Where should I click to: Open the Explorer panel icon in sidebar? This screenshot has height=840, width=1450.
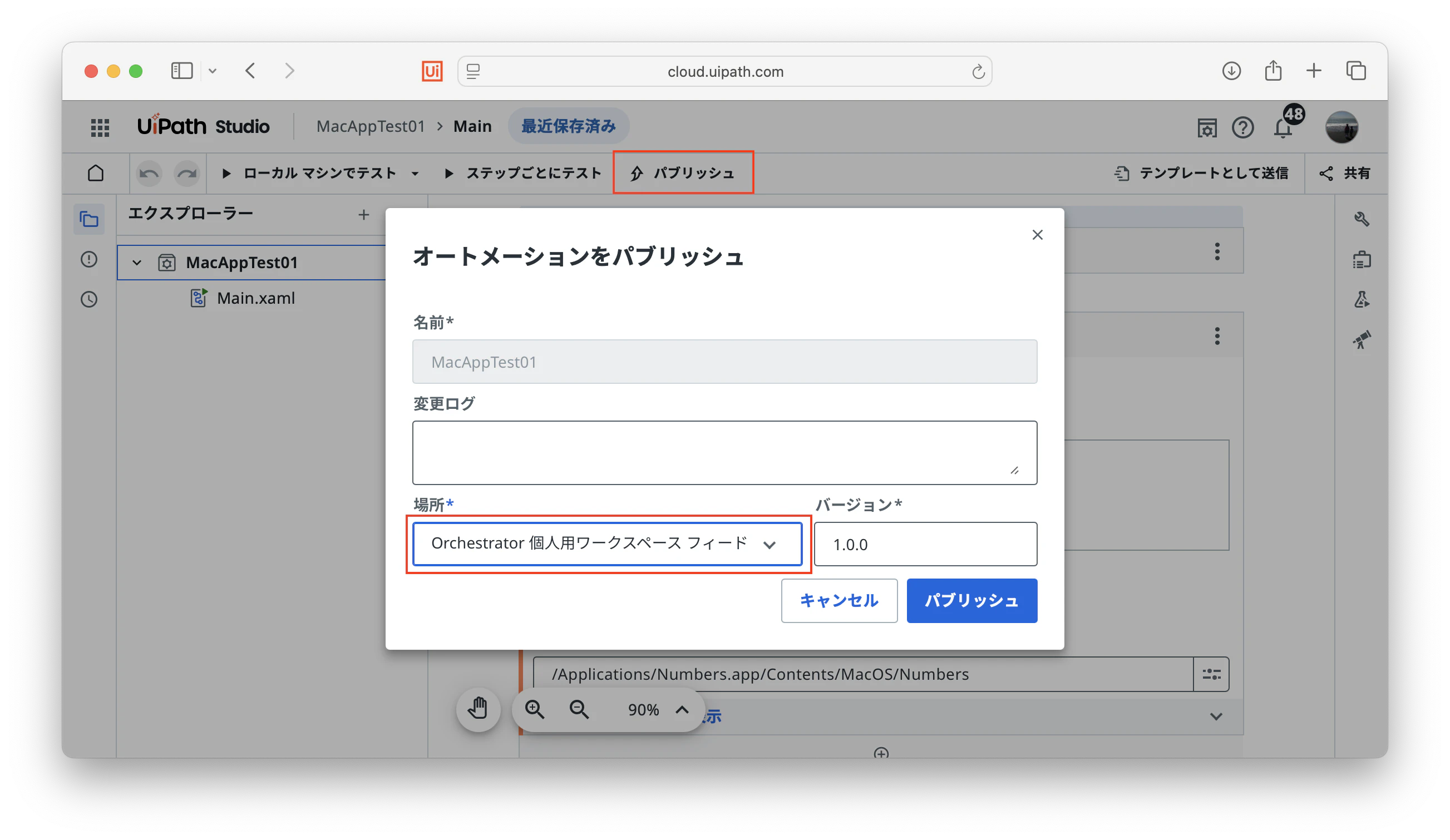pyautogui.click(x=89, y=219)
